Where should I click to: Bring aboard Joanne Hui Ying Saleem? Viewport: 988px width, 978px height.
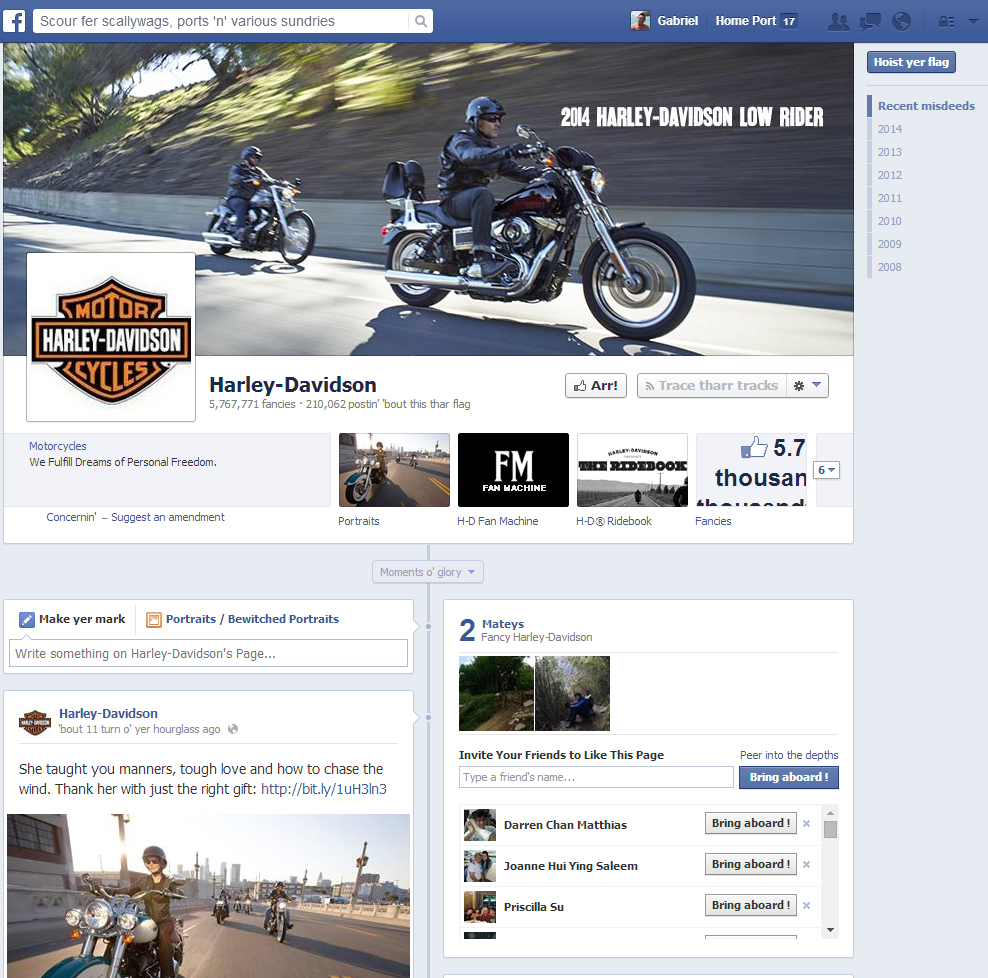click(750, 864)
